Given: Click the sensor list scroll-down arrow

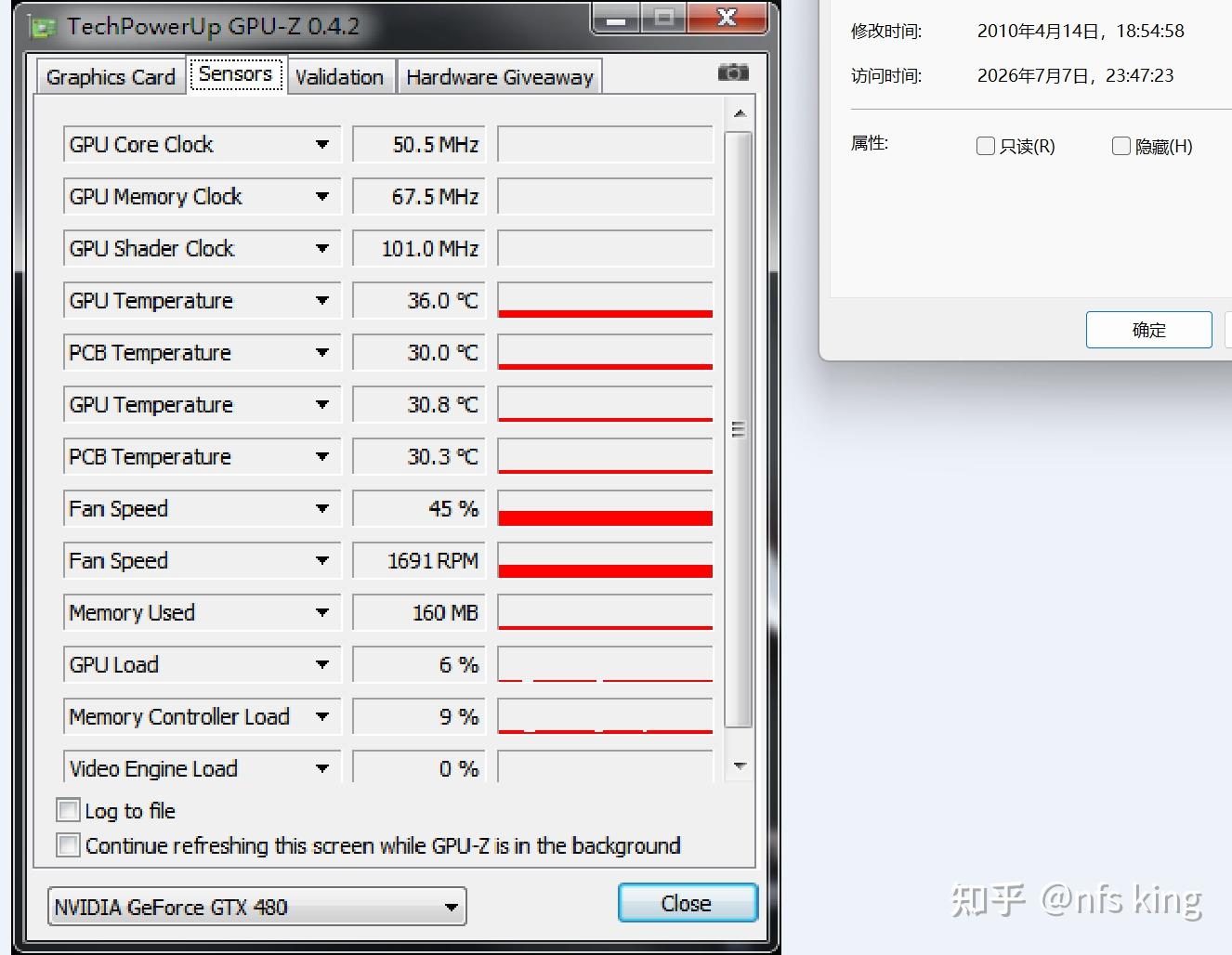Looking at the screenshot, I should [740, 766].
